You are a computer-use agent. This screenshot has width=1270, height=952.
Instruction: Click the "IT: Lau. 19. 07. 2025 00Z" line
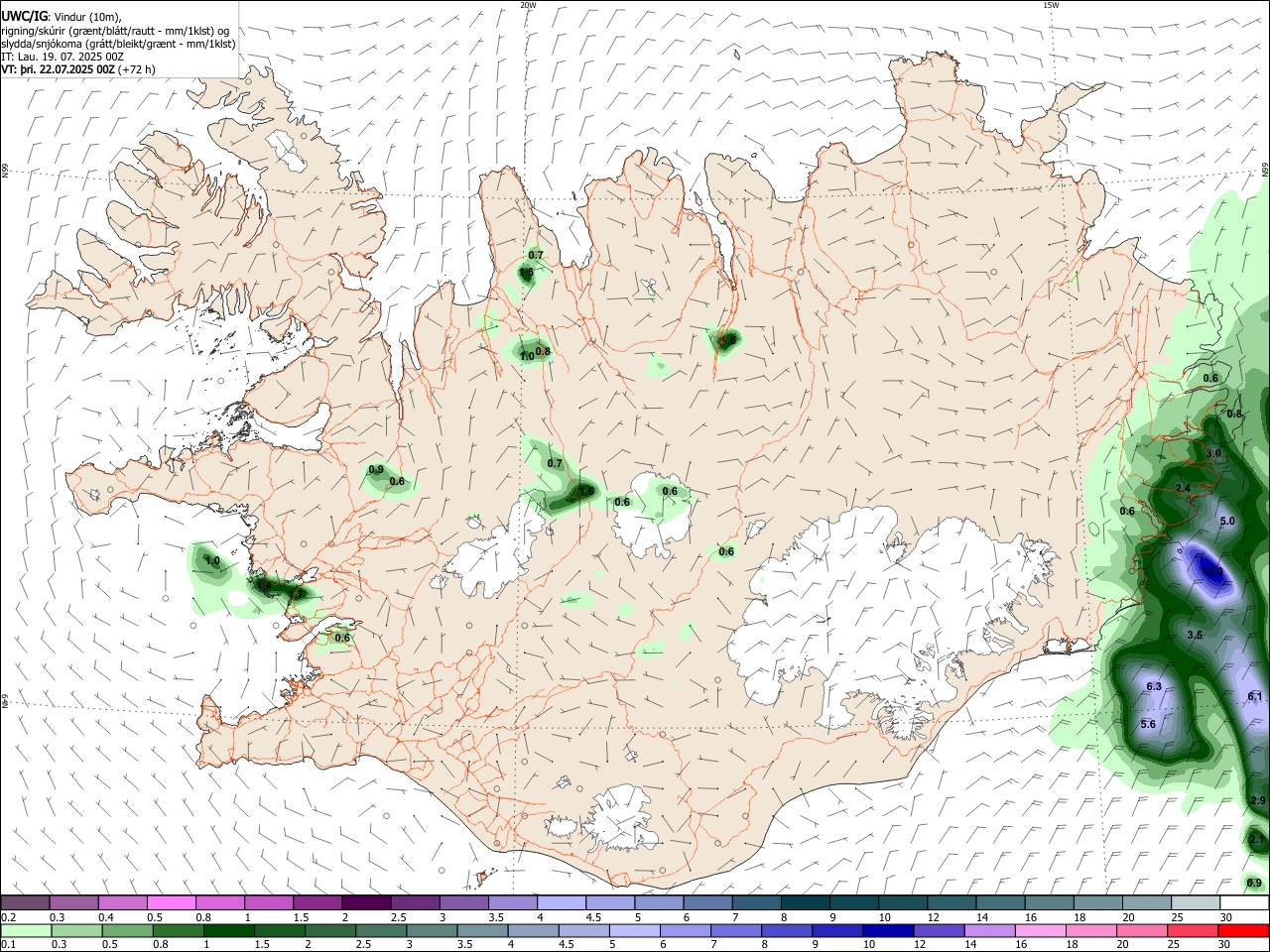tap(63, 57)
